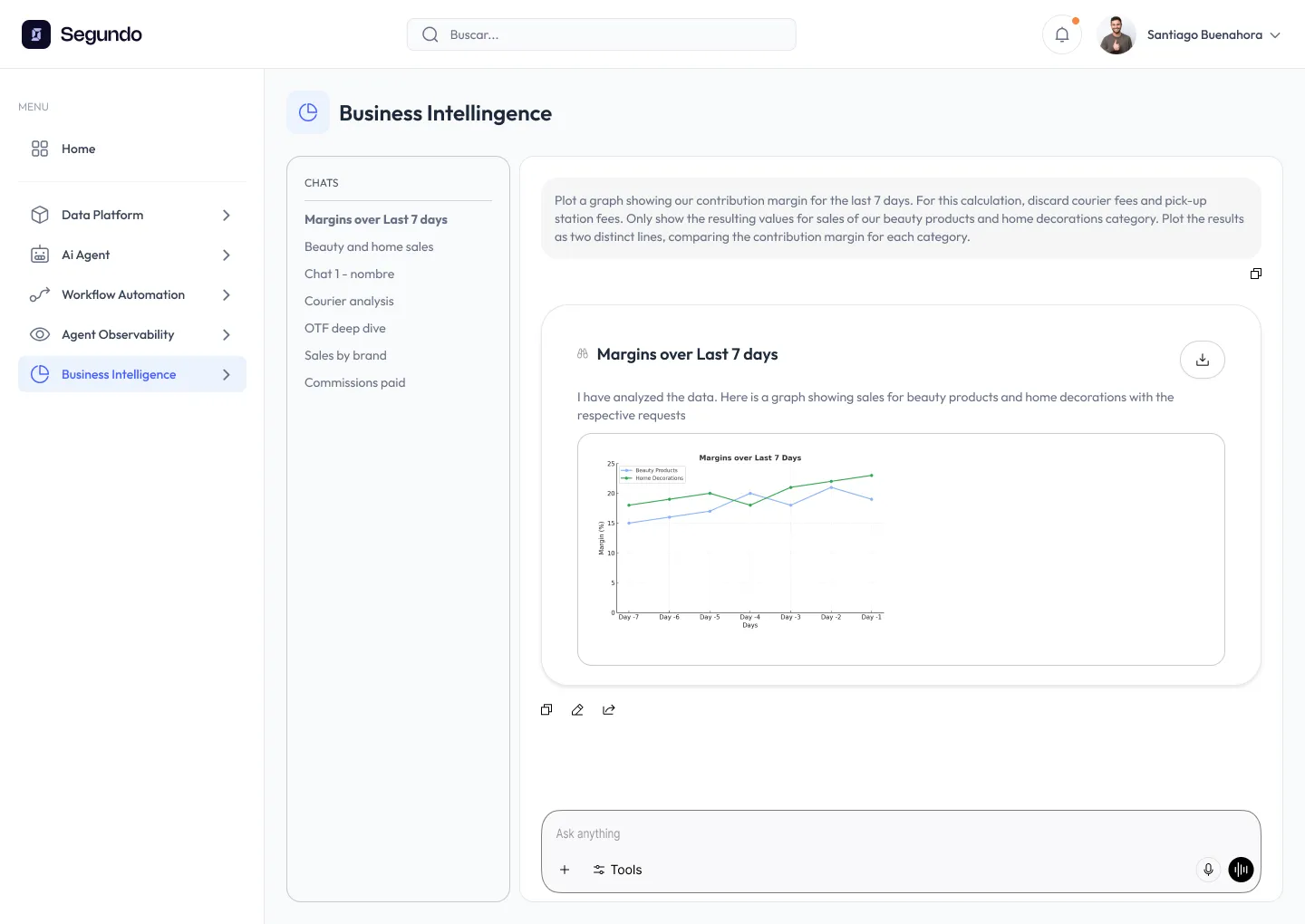Download the Margins over Last 7 days chart
This screenshot has height=924, width=1305.
(x=1203, y=360)
